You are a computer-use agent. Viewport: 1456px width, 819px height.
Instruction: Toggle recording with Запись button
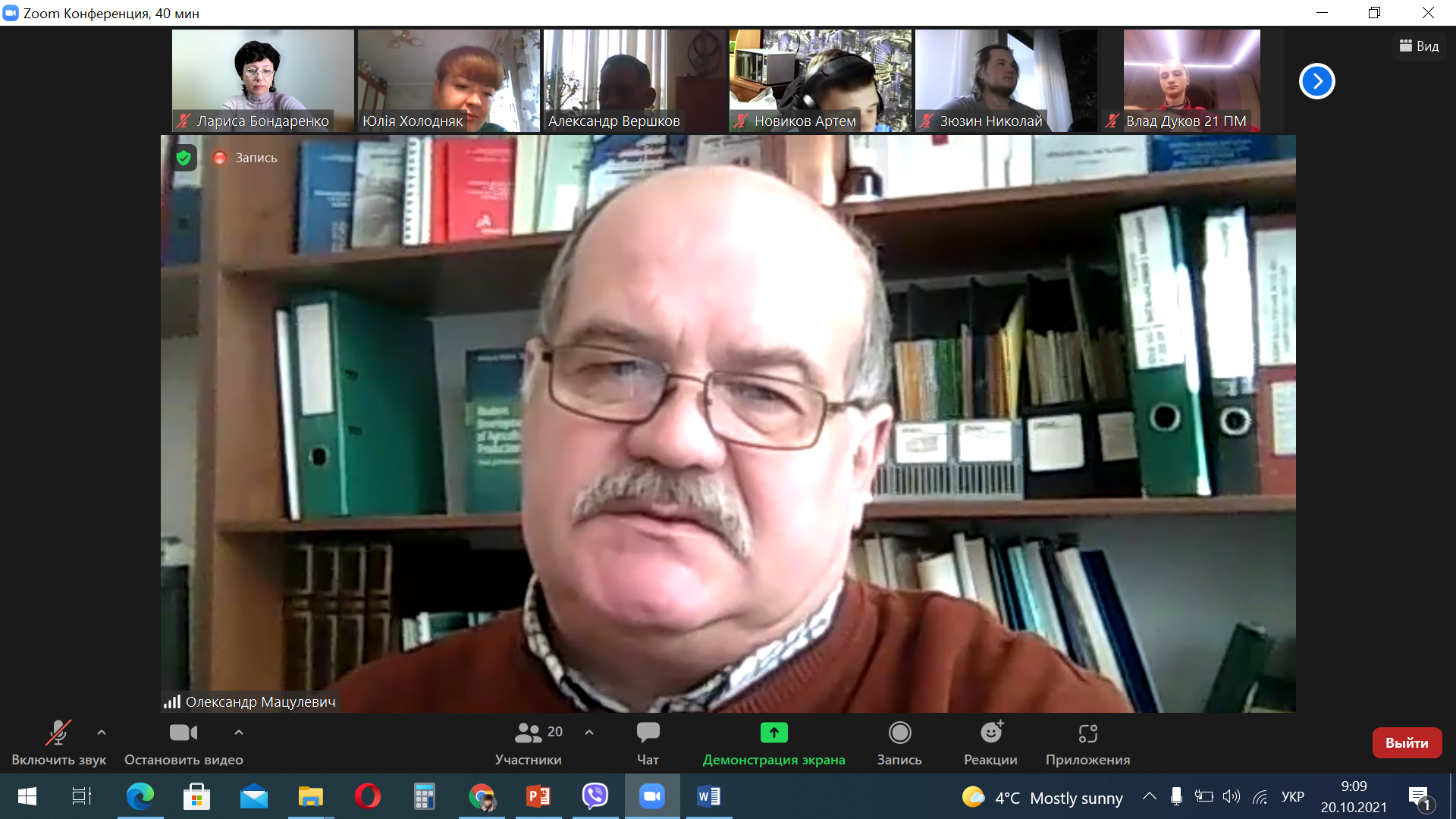(899, 733)
